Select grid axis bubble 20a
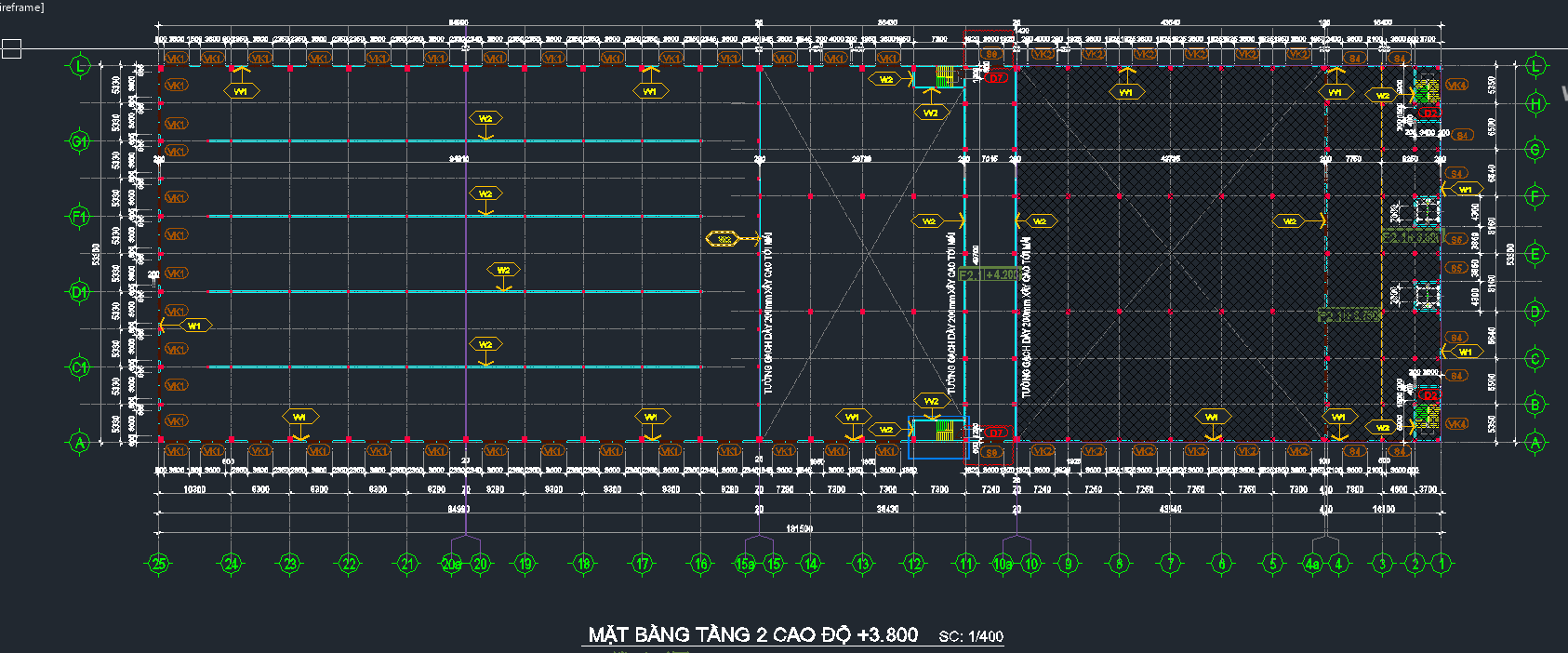The height and width of the screenshot is (653, 1568). pyautogui.click(x=451, y=564)
